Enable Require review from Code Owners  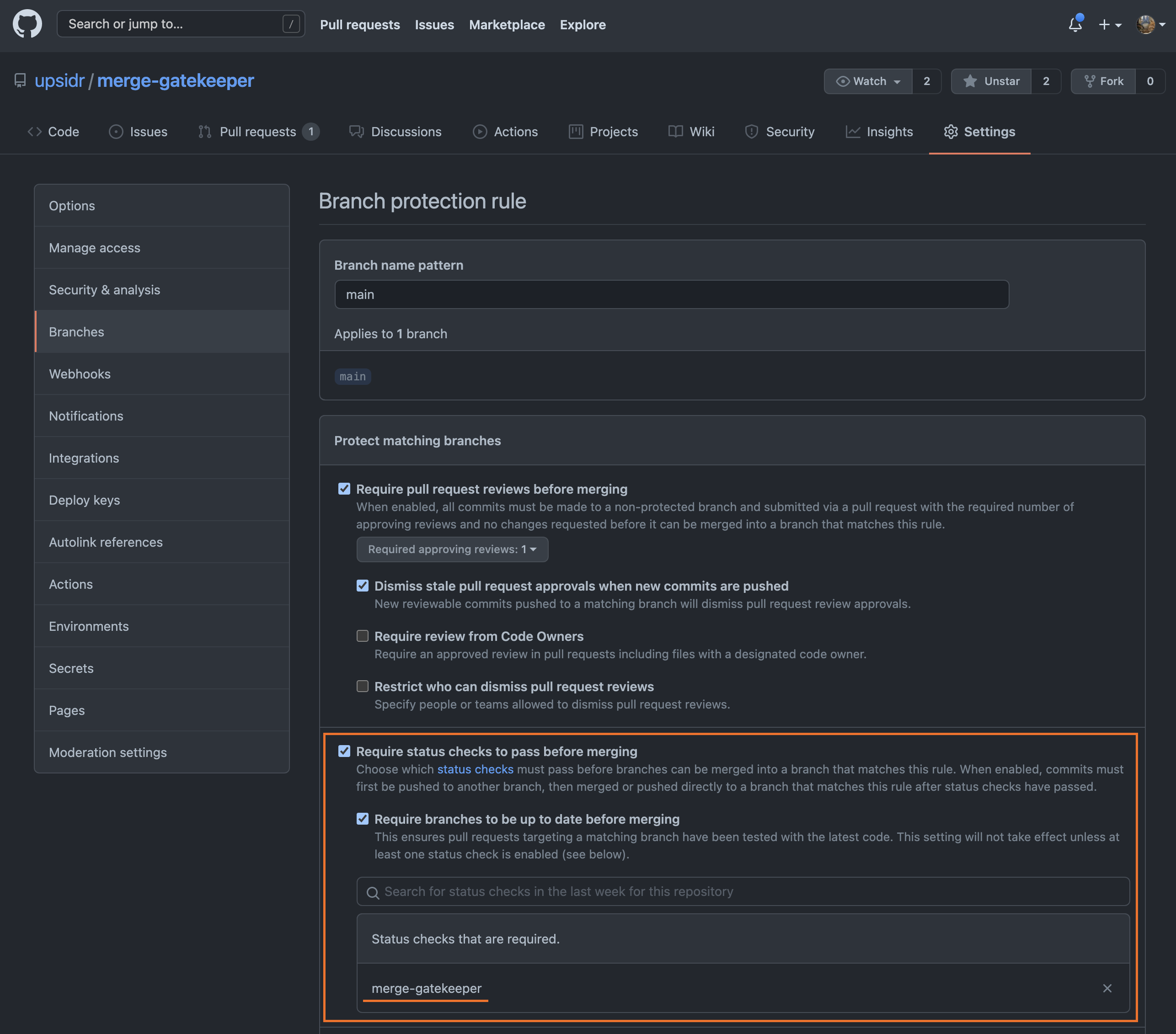[361, 635]
